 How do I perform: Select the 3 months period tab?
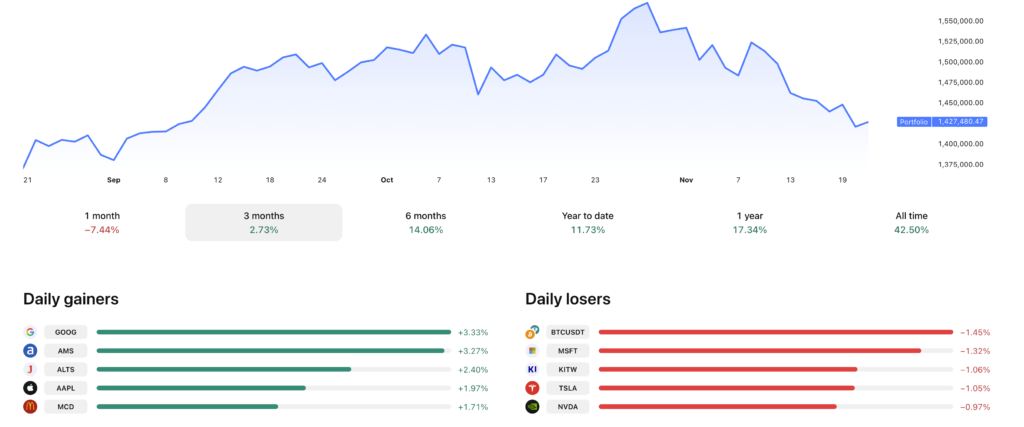pos(264,222)
